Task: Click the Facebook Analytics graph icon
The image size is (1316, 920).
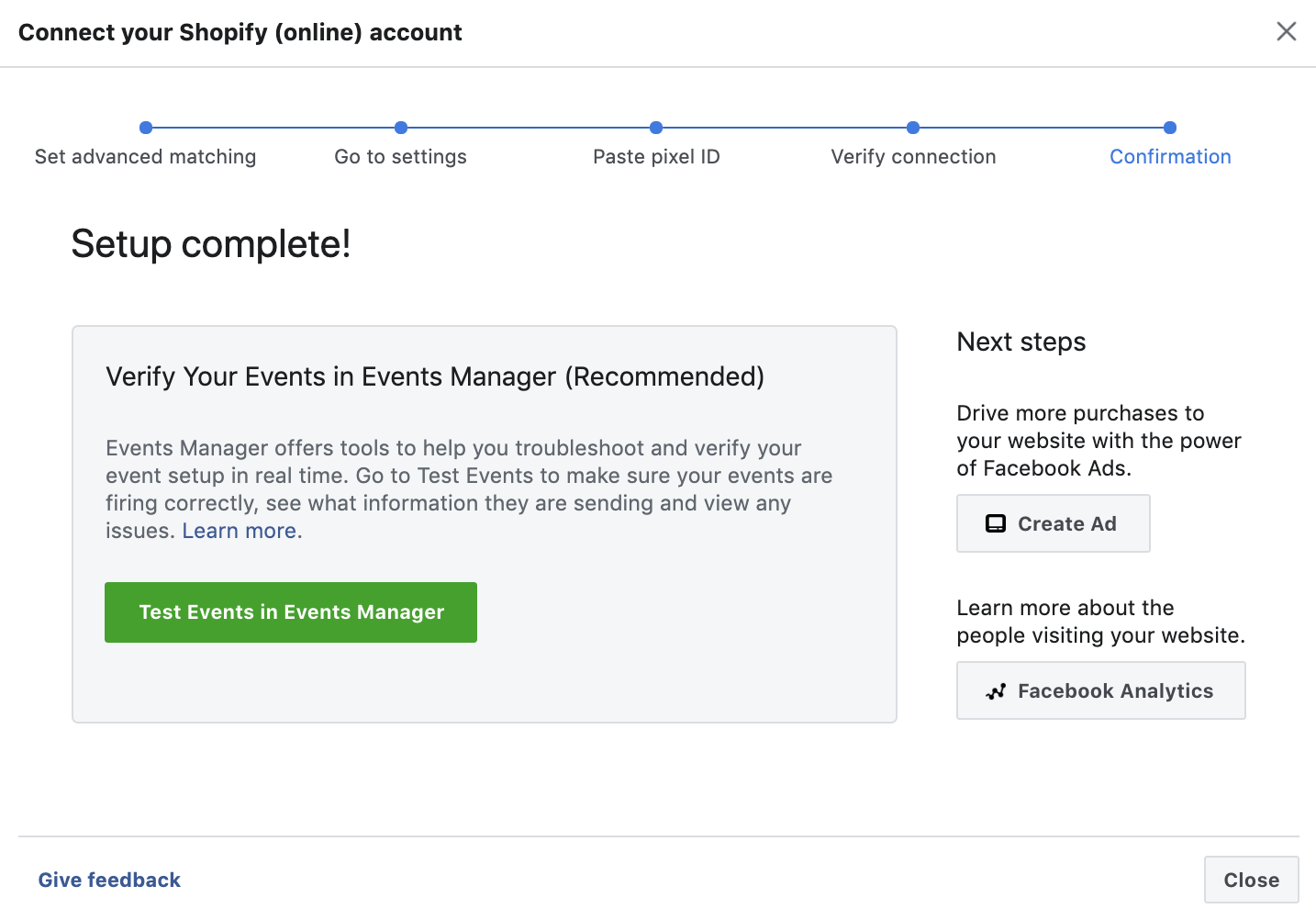Action: pyautogui.click(x=996, y=691)
